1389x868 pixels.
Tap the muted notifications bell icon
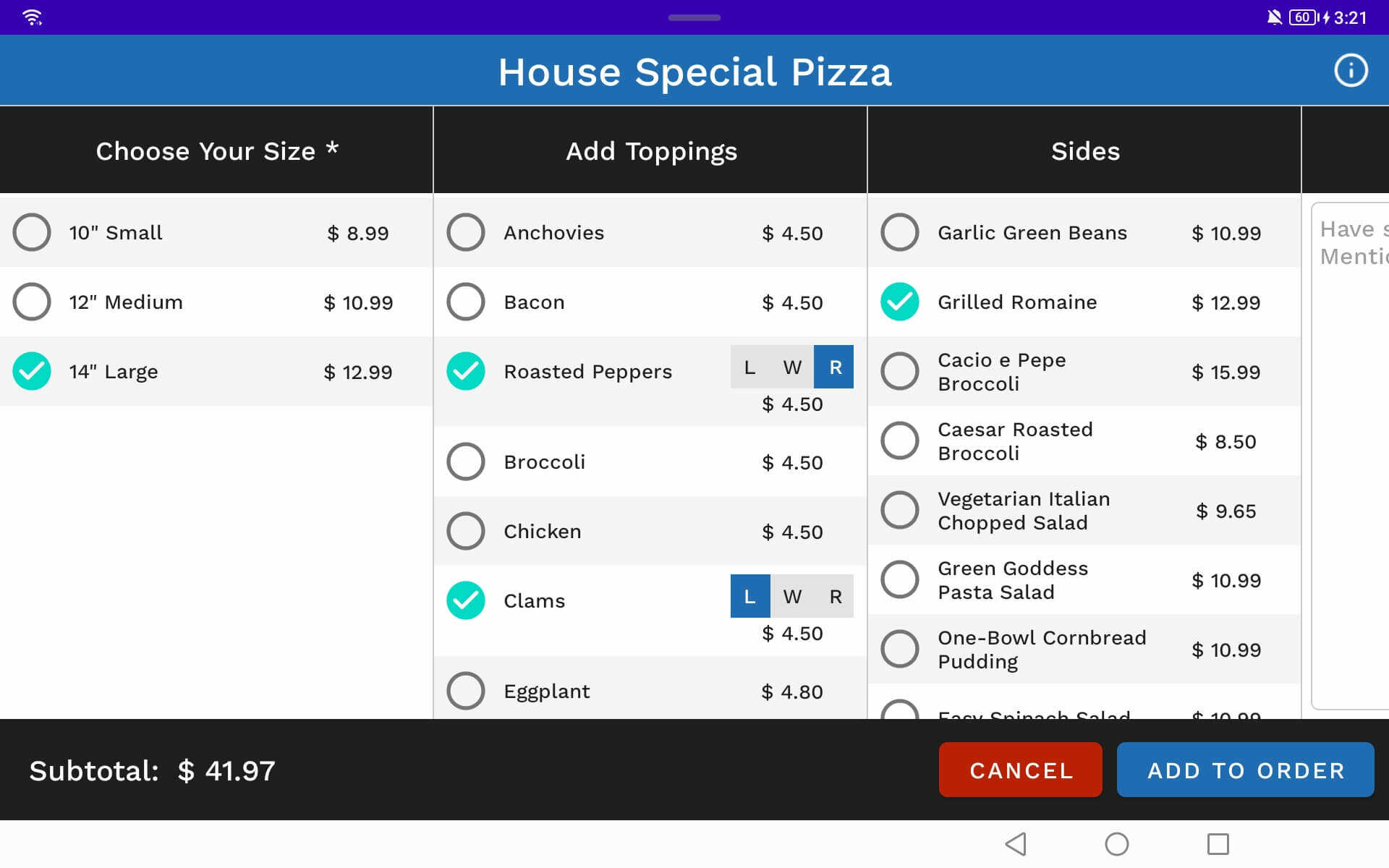click(1274, 17)
